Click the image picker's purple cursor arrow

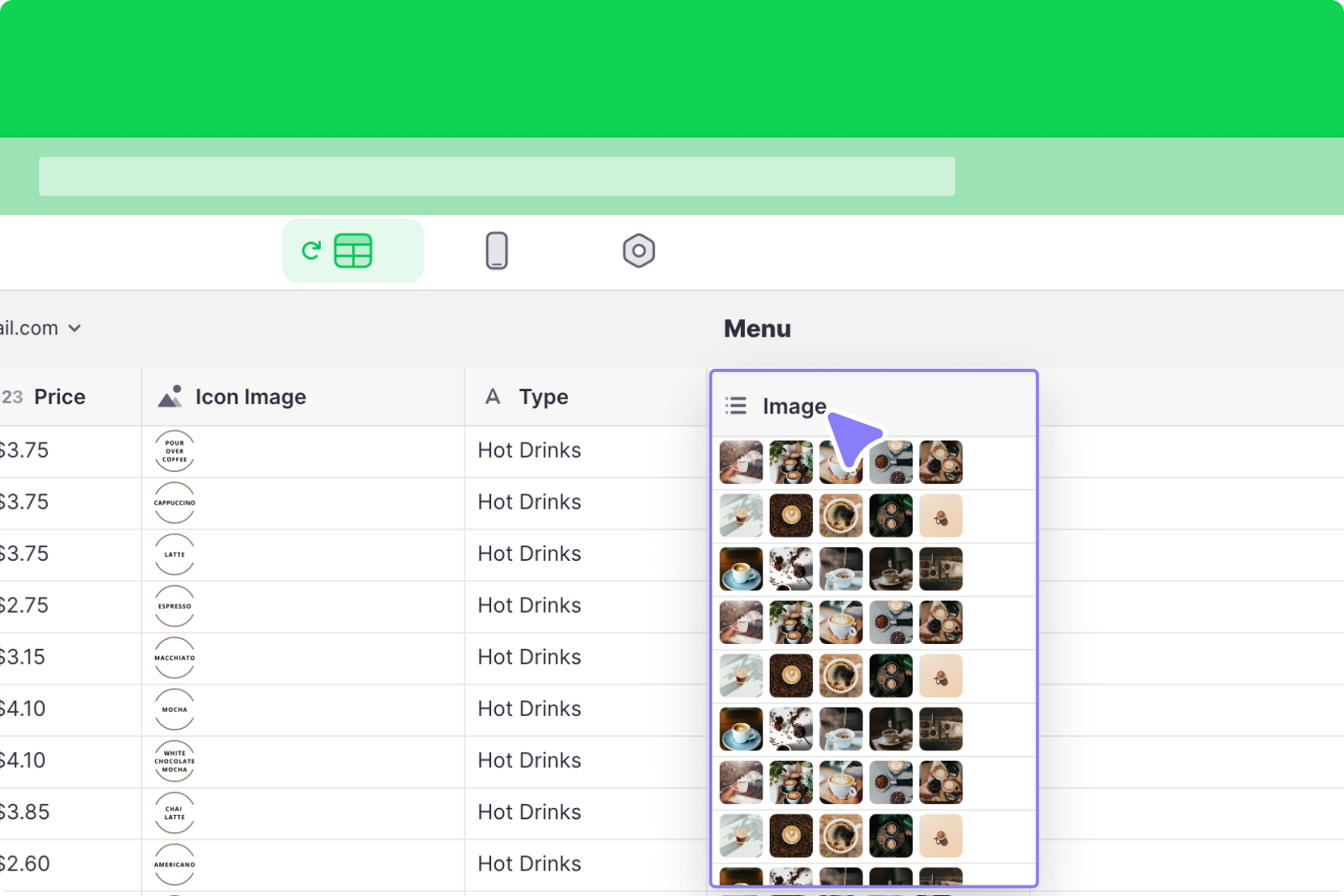[854, 440]
